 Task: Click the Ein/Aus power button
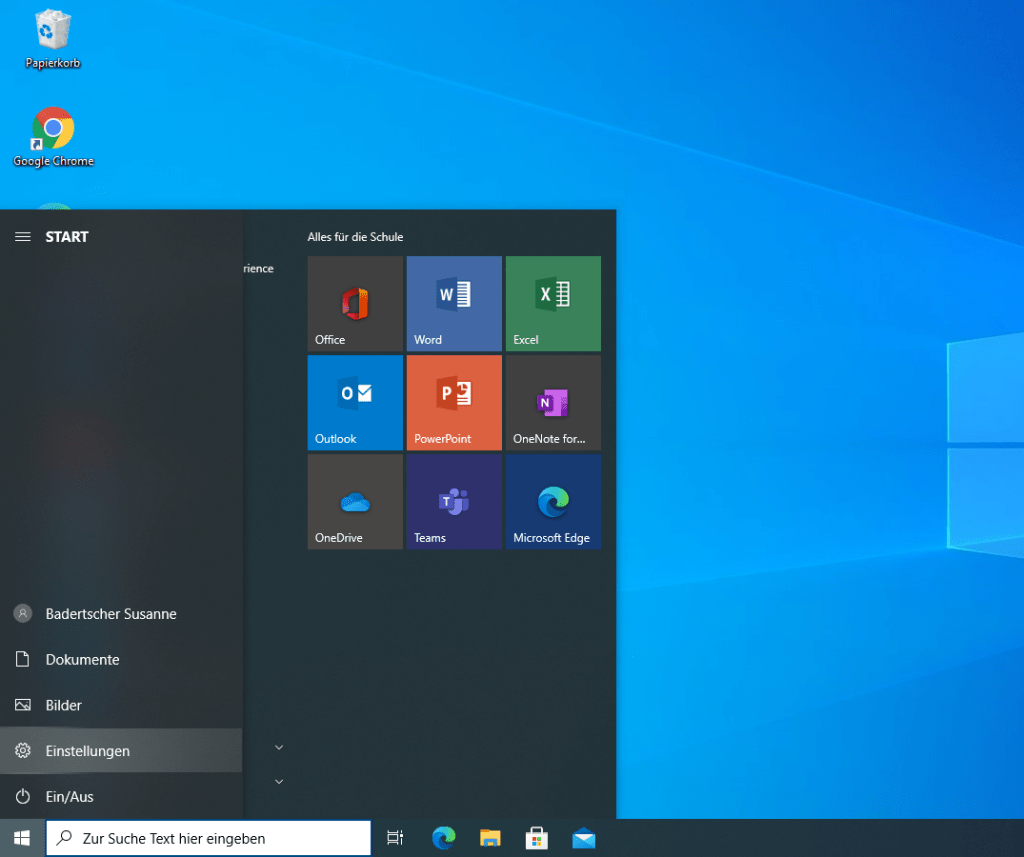[x=70, y=797]
